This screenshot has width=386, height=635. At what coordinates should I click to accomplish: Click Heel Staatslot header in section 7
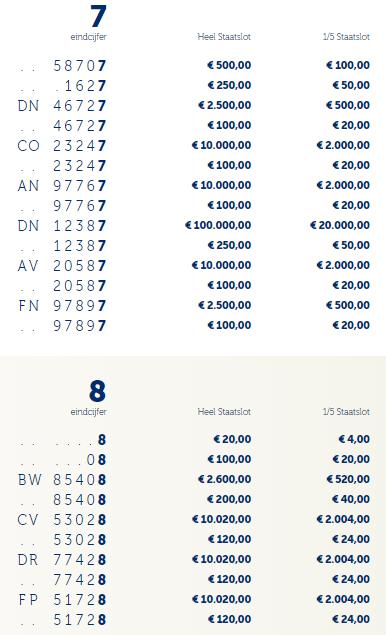click(x=224, y=37)
